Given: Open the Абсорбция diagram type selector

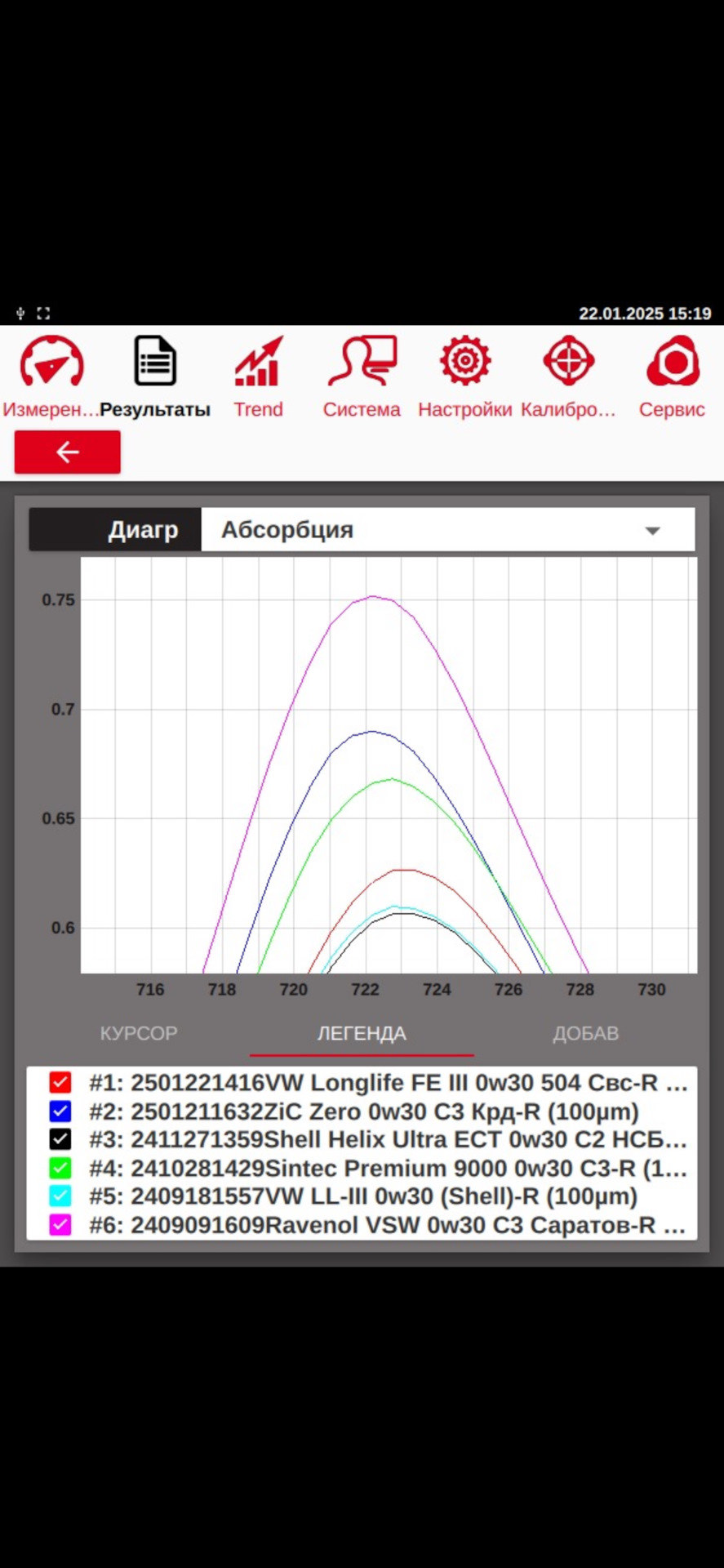Looking at the screenshot, I should 448,530.
